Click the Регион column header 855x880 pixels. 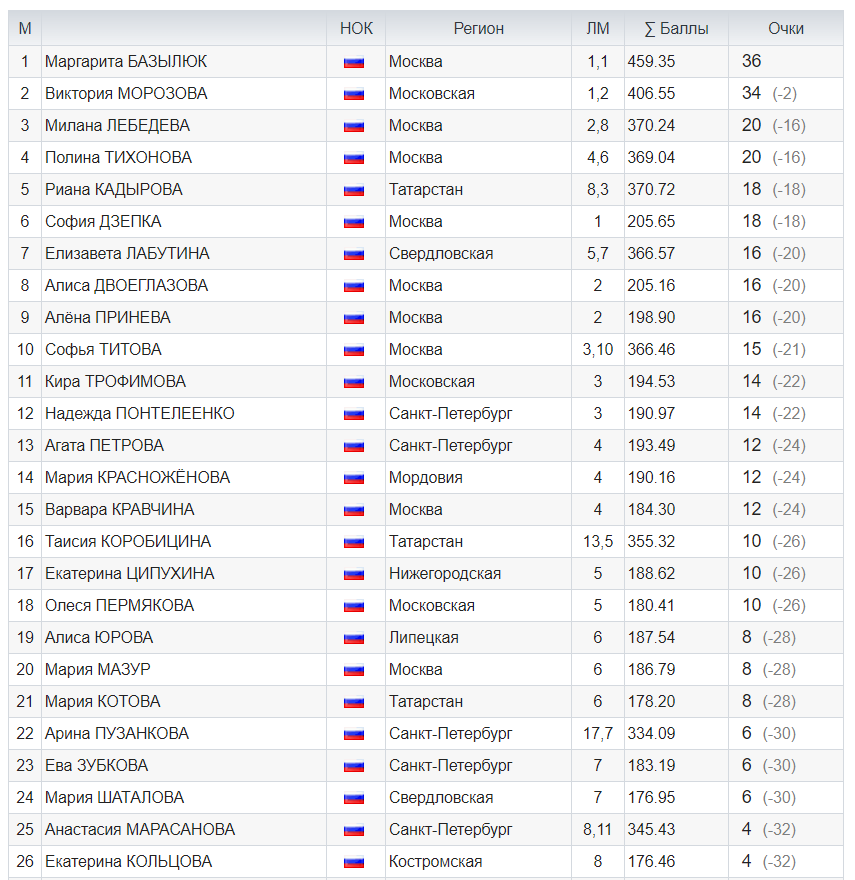point(478,29)
